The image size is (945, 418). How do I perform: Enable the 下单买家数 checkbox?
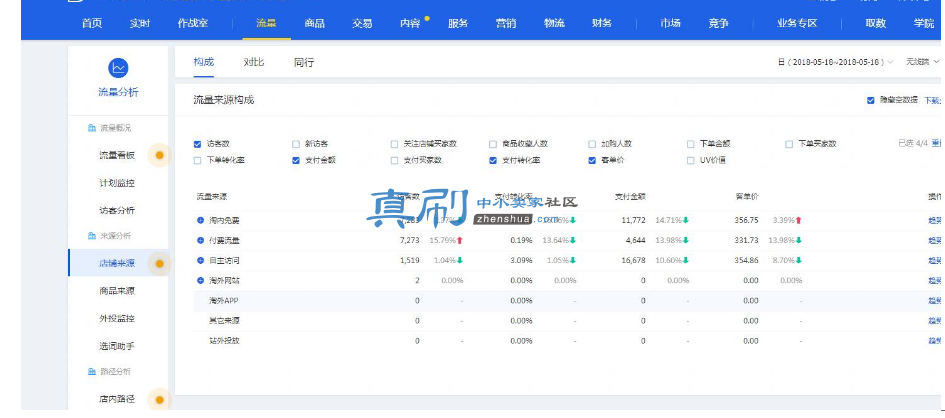coord(789,144)
